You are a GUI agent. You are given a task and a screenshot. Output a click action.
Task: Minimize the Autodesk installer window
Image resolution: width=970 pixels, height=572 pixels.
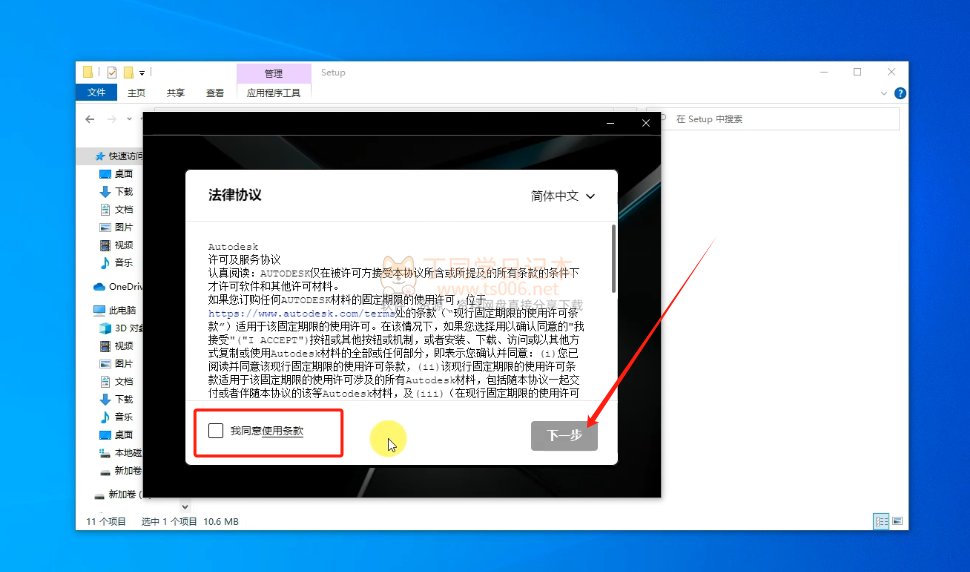[x=610, y=123]
